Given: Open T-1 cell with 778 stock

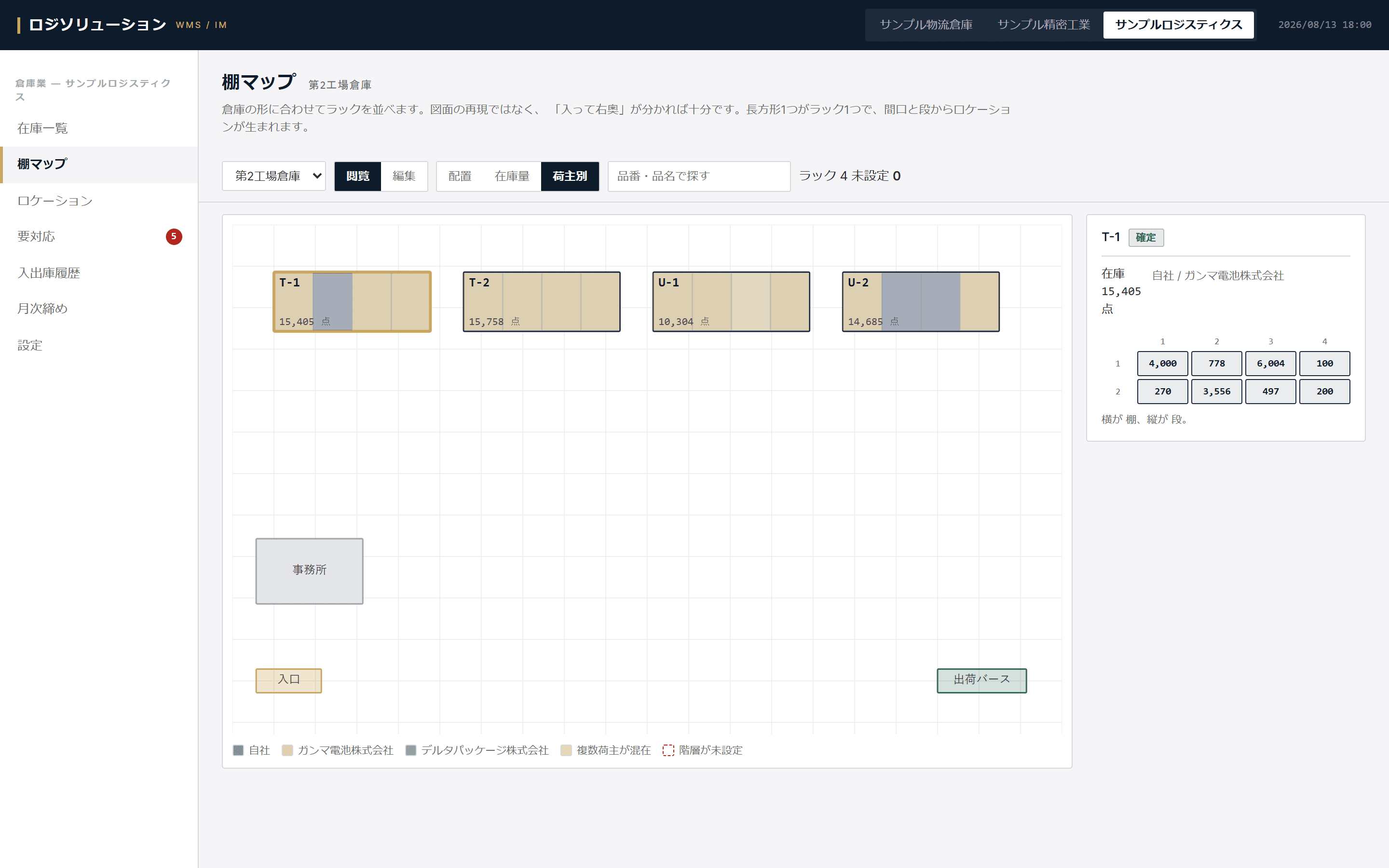Looking at the screenshot, I should [1216, 364].
